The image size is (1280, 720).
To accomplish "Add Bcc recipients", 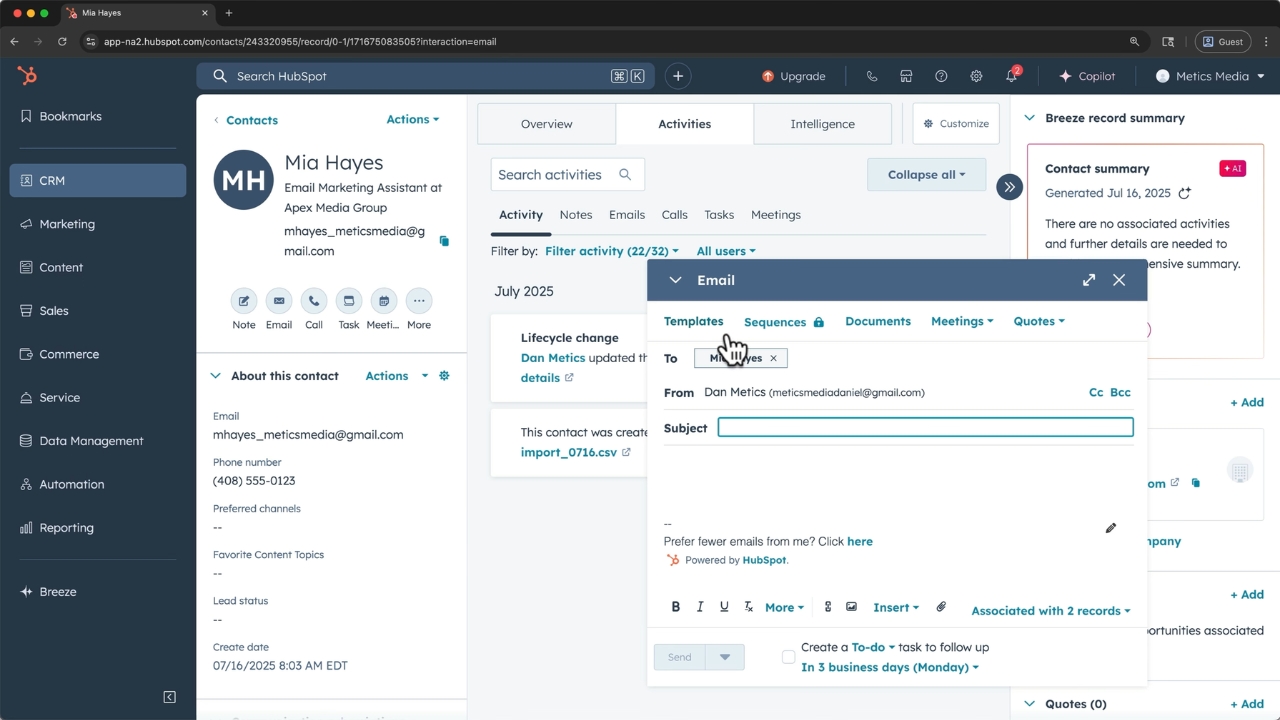I will (x=1120, y=393).
